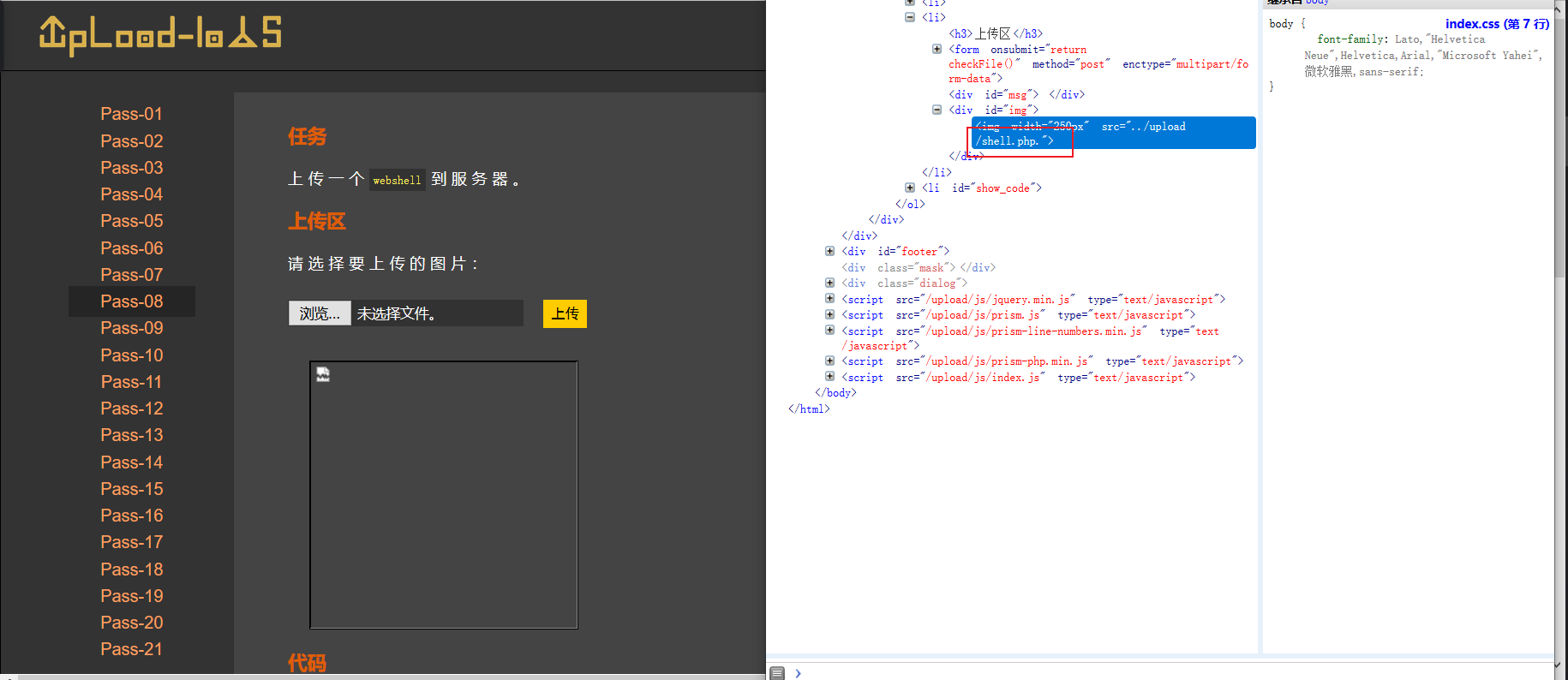
Task: Go to Pass-11 in sidebar
Action: (x=131, y=382)
